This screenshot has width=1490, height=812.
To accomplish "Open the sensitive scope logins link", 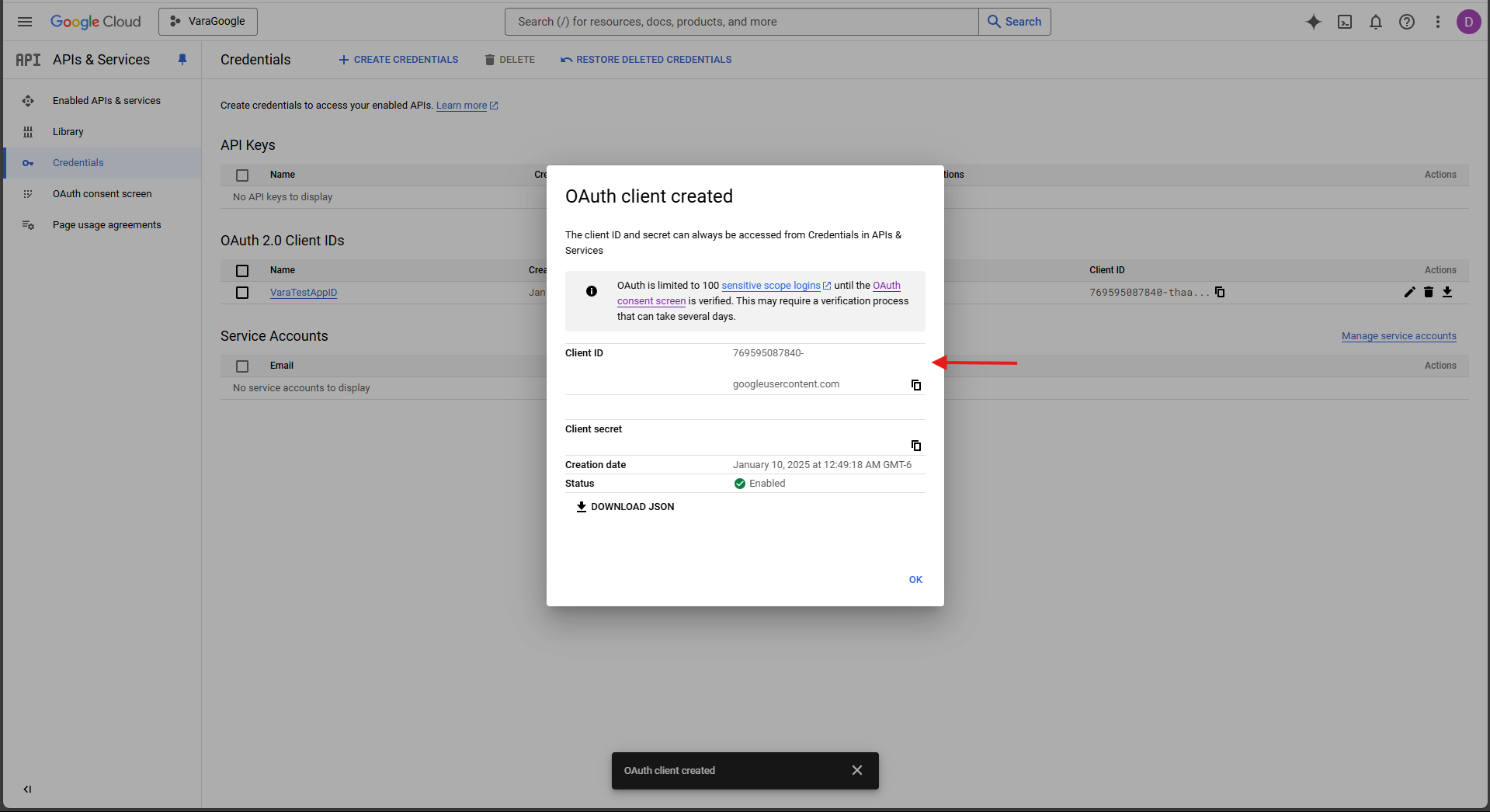I will pos(776,286).
